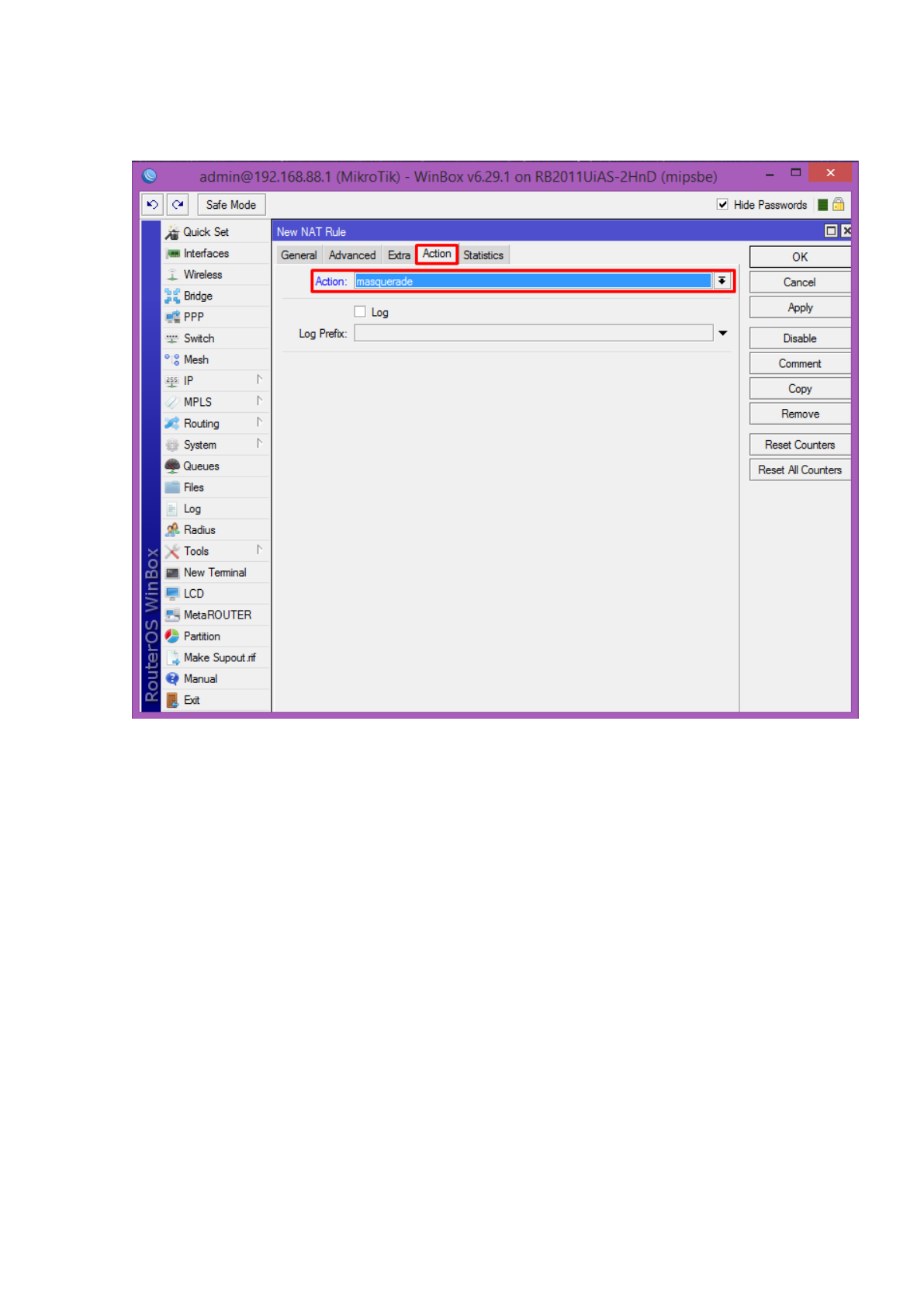Maximize the New NAT Rule dialog
Screen dimensions: 924x1307
[x=831, y=231]
